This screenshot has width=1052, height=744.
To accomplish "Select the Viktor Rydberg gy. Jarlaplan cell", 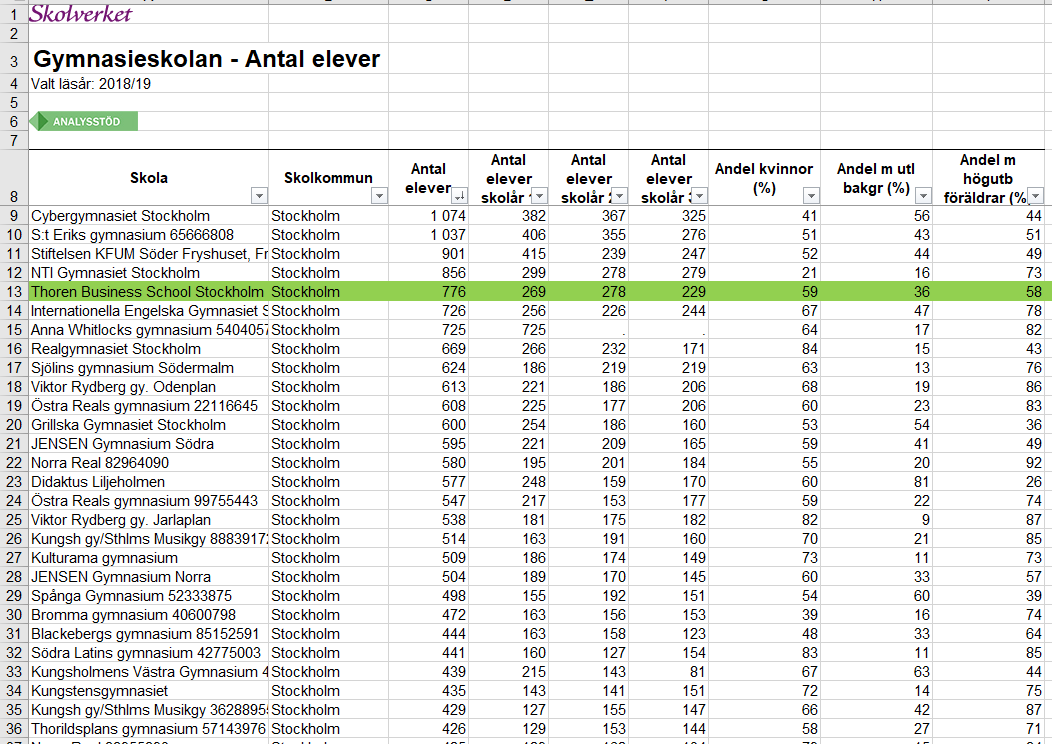I will pos(148,520).
